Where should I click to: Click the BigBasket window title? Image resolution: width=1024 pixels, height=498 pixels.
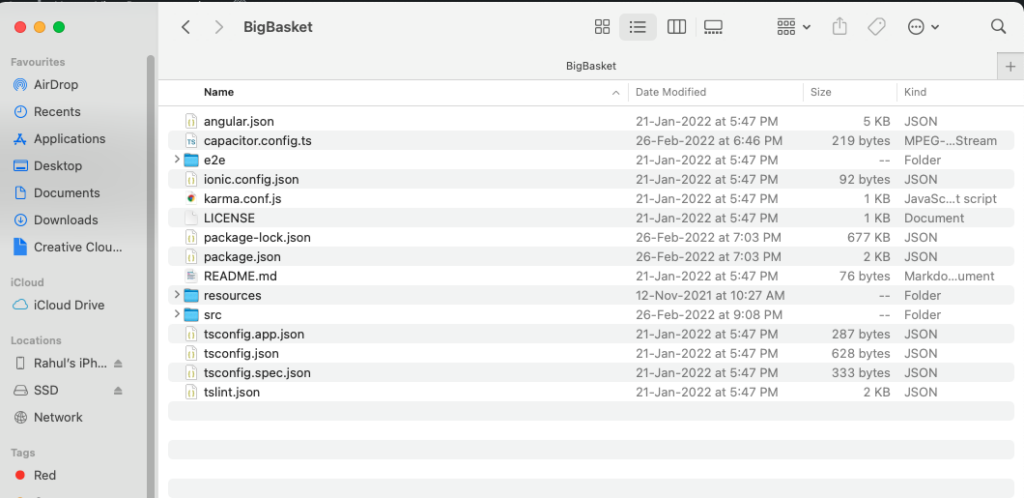pyautogui.click(x=278, y=27)
